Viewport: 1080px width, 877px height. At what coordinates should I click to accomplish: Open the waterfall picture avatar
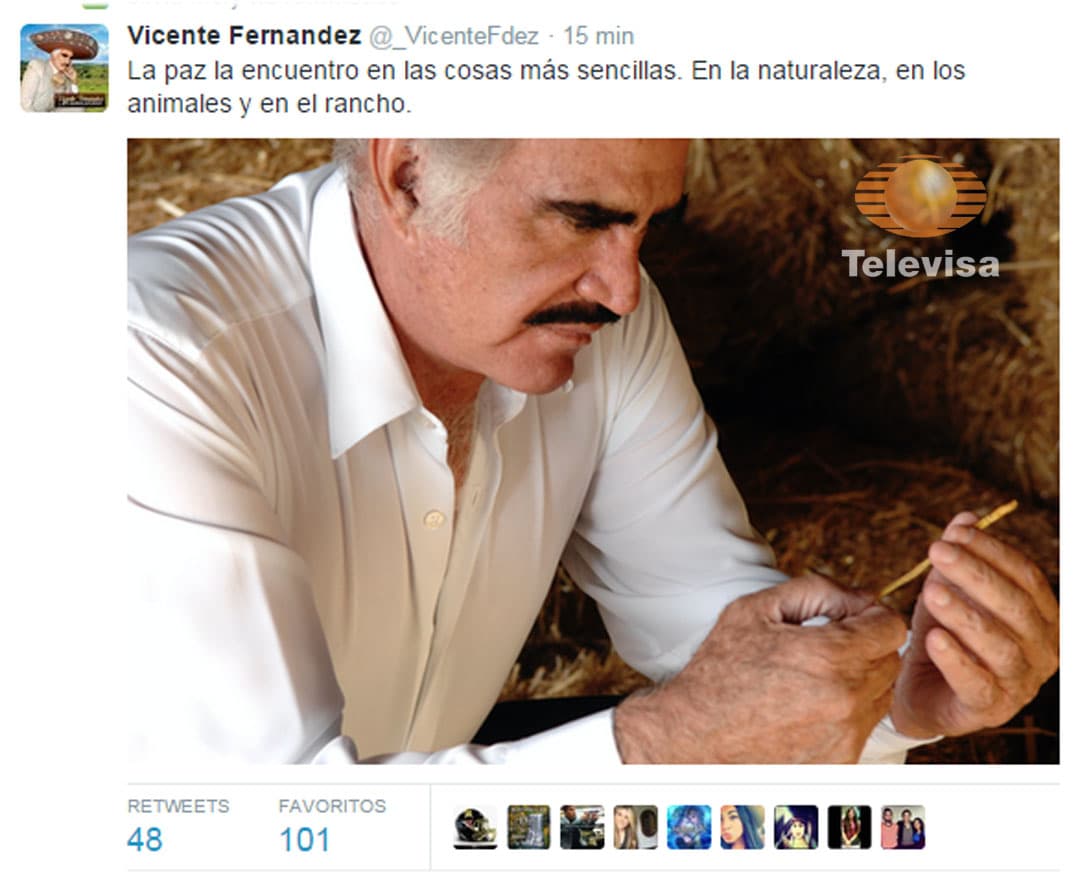pos(528,827)
